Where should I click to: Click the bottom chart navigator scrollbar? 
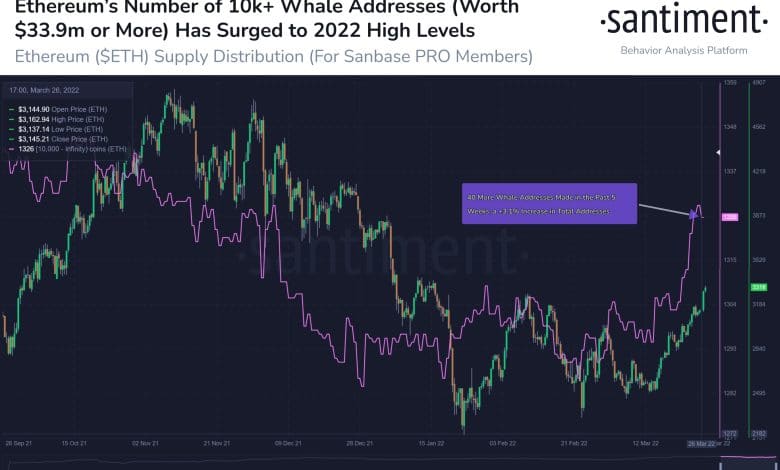tap(390, 463)
